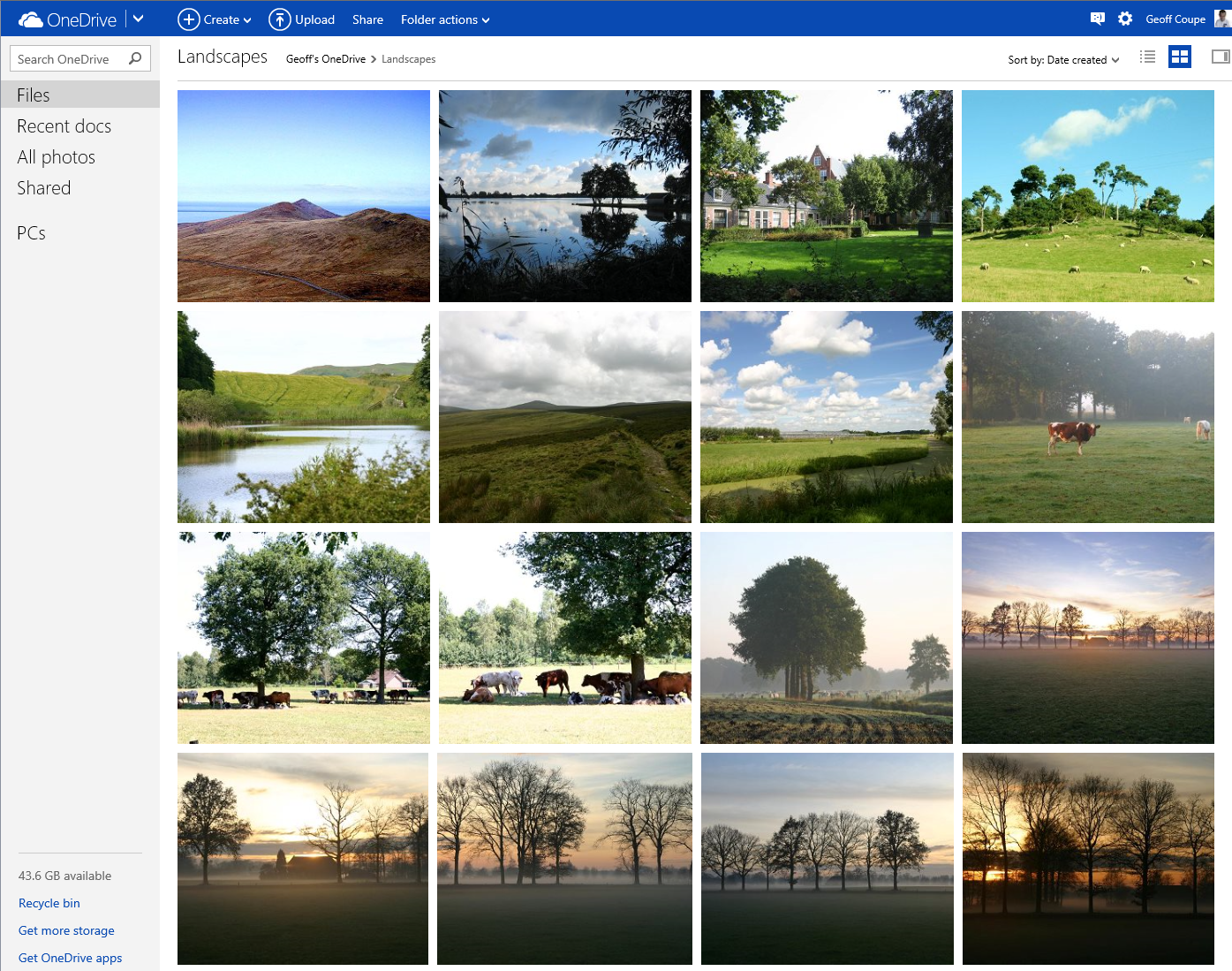Open the Recycle bin link
Image resolution: width=1232 pixels, height=971 pixels.
[x=49, y=903]
